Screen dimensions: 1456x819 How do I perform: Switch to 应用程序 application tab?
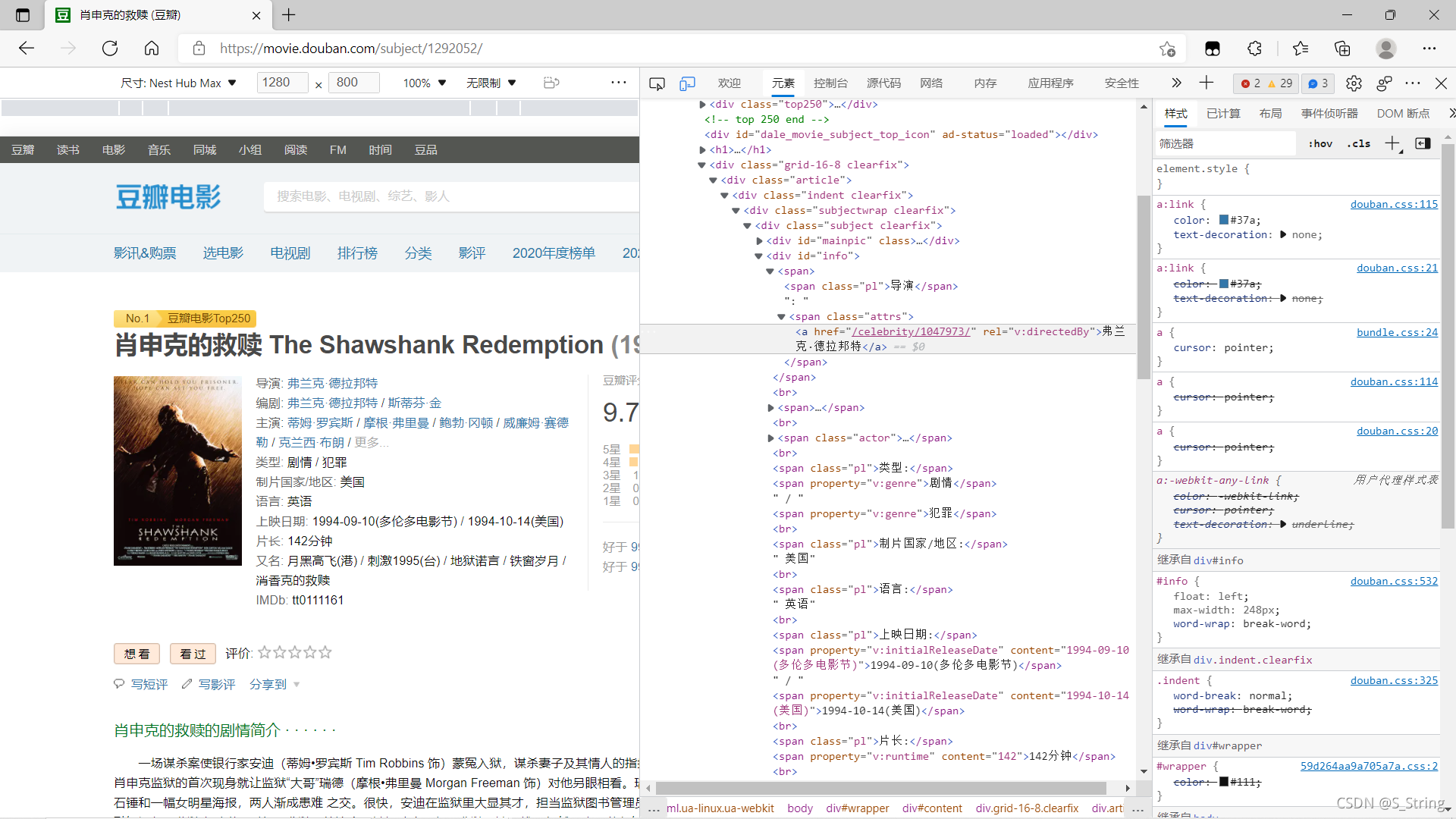click(x=1051, y=83)
